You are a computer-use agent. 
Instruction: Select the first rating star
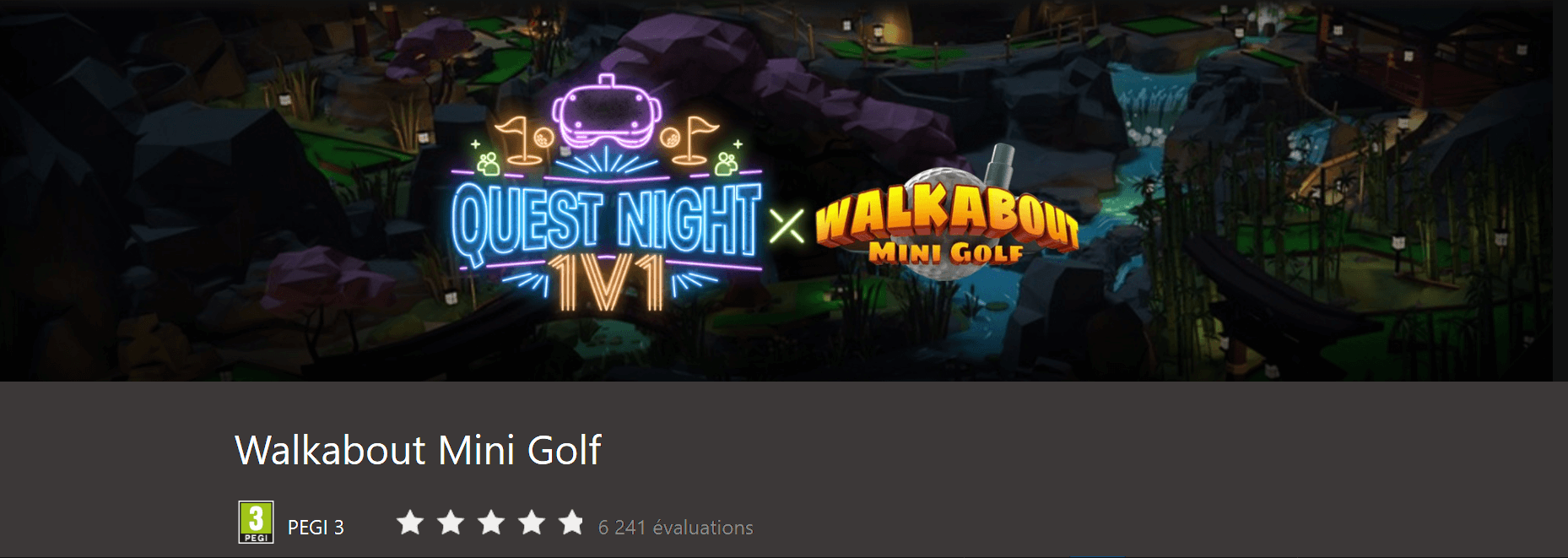click(410, 523)
